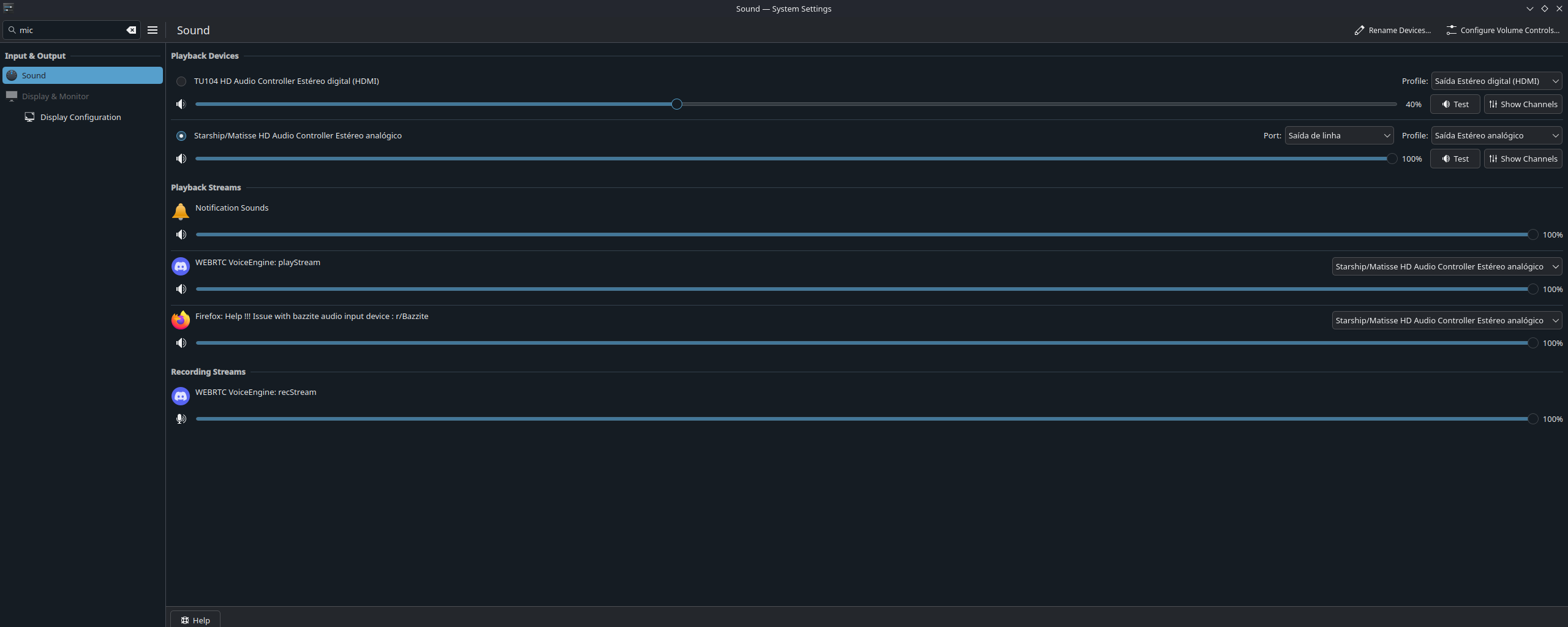
Task: Maximize the System Settings window
Action: 1545,9
